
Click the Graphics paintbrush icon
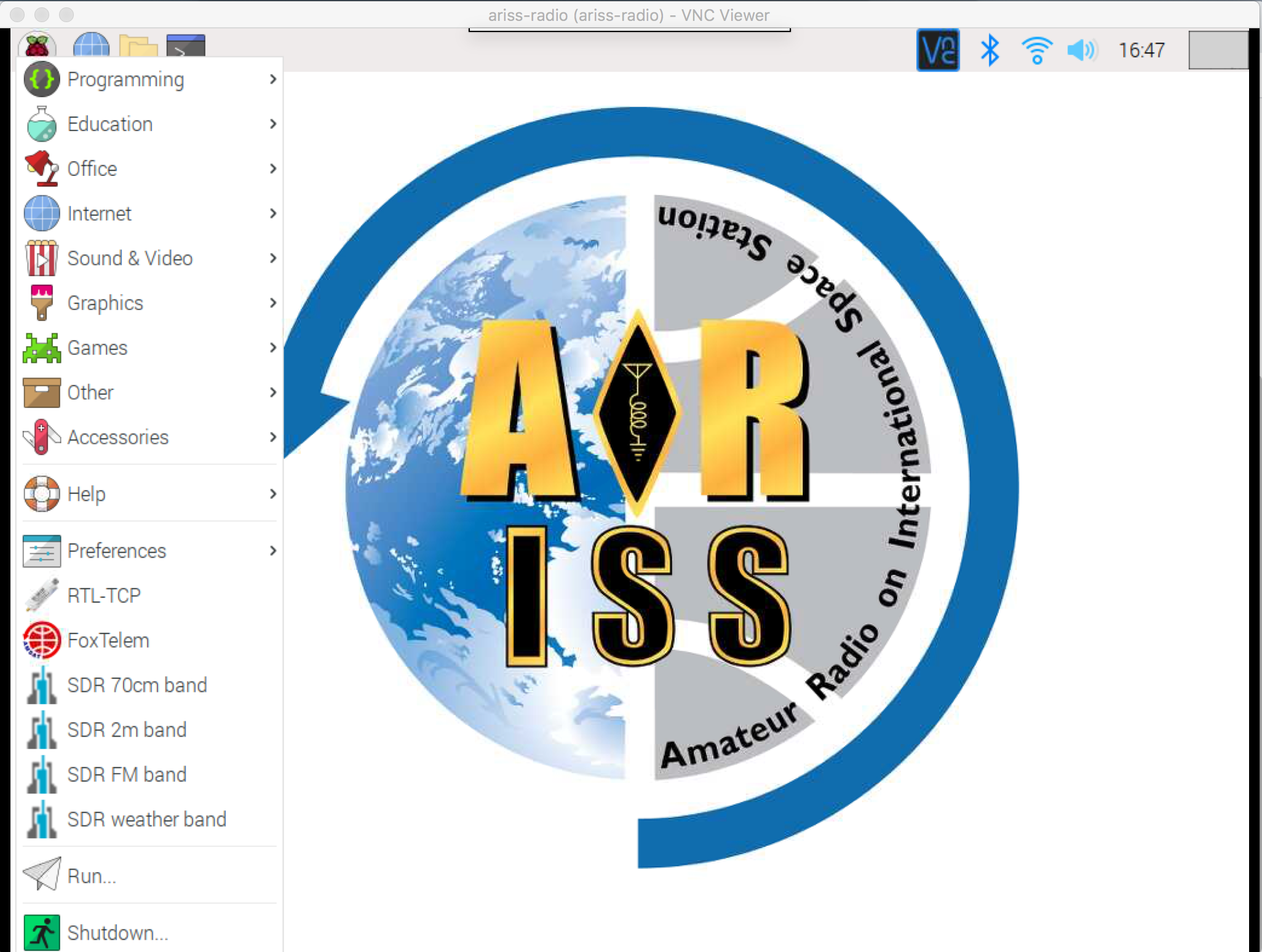(41, 303)
